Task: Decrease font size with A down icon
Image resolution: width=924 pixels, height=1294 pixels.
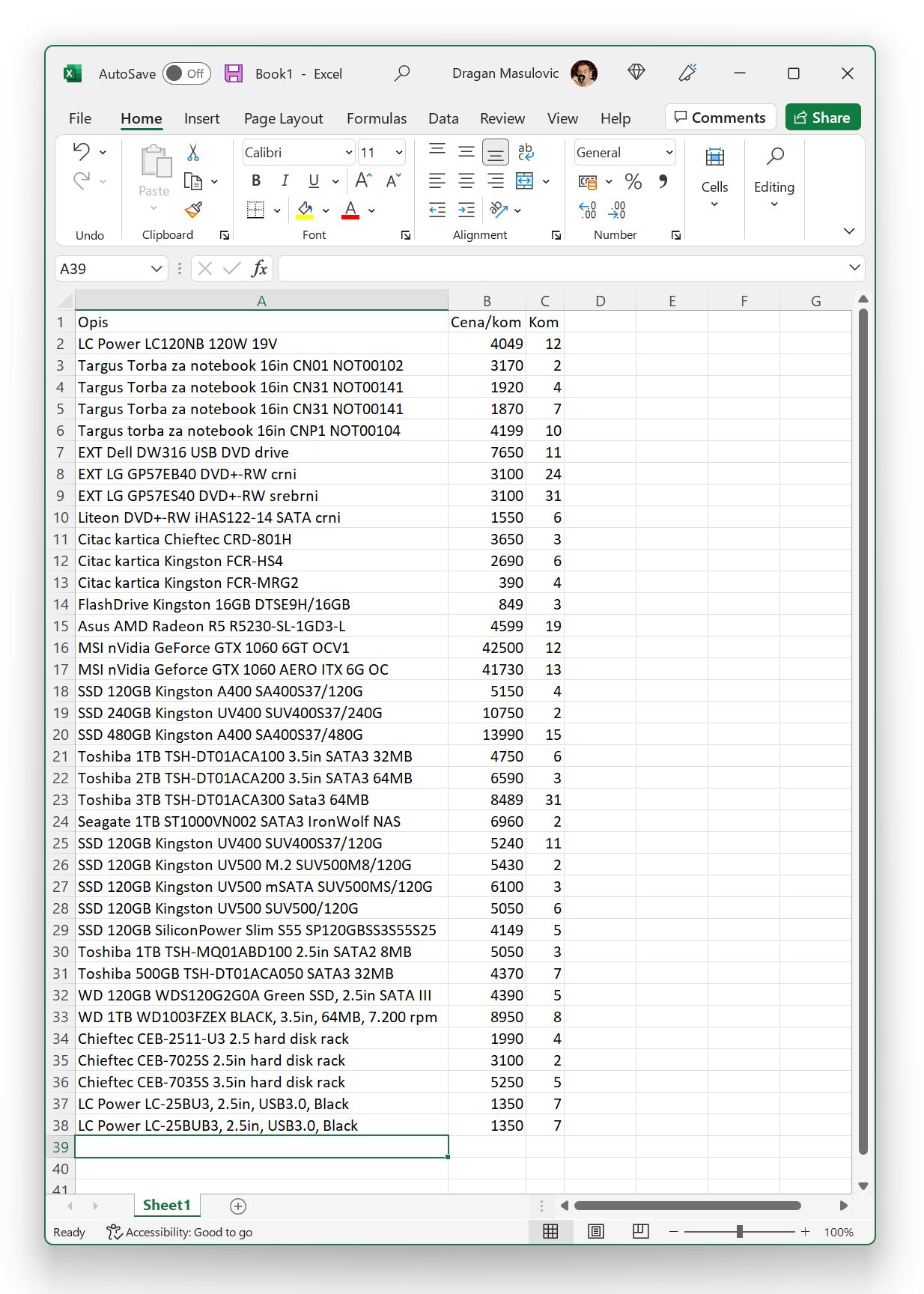Action: click(393, 180)
